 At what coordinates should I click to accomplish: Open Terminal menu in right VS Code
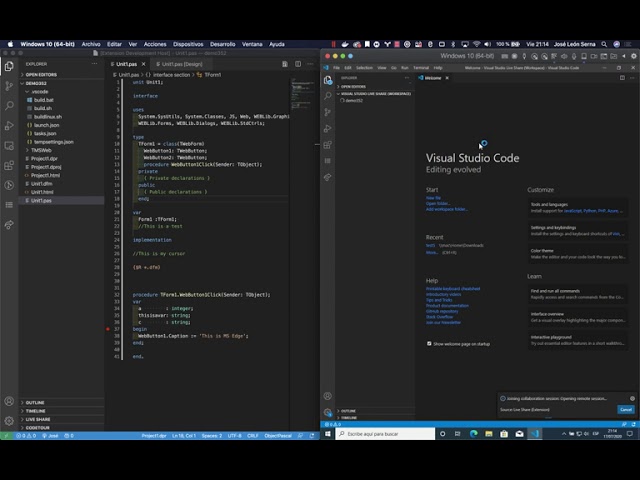tap(421, 68)
